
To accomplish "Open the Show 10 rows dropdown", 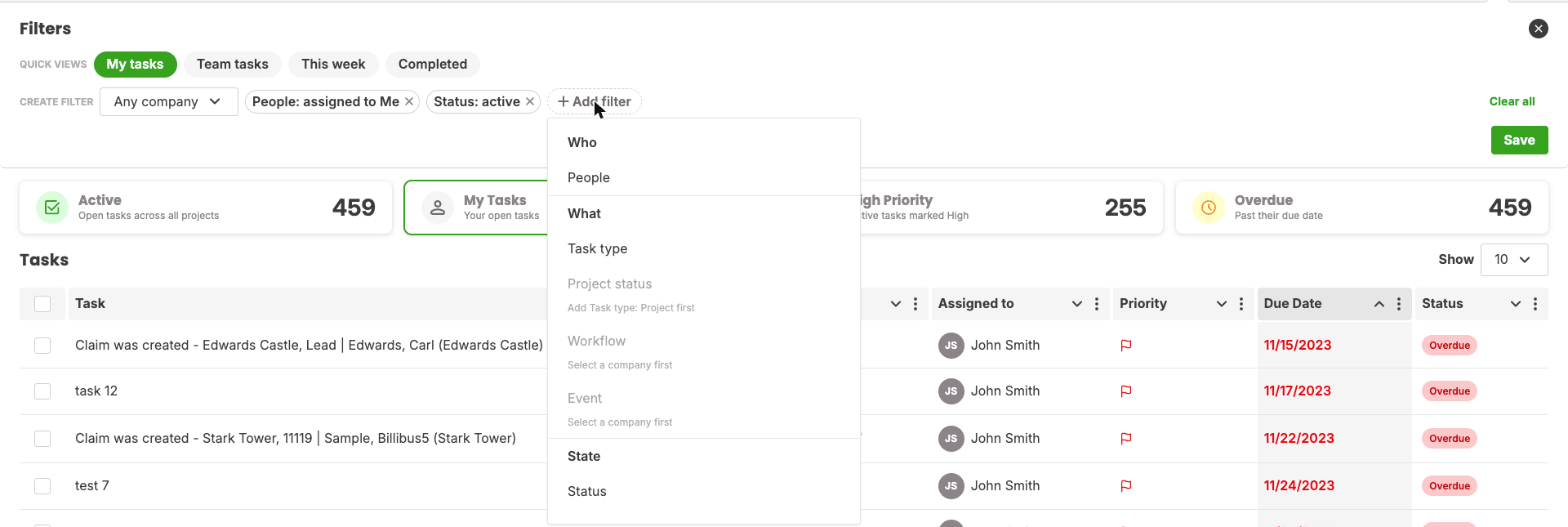I will (x=1514, y=259).
